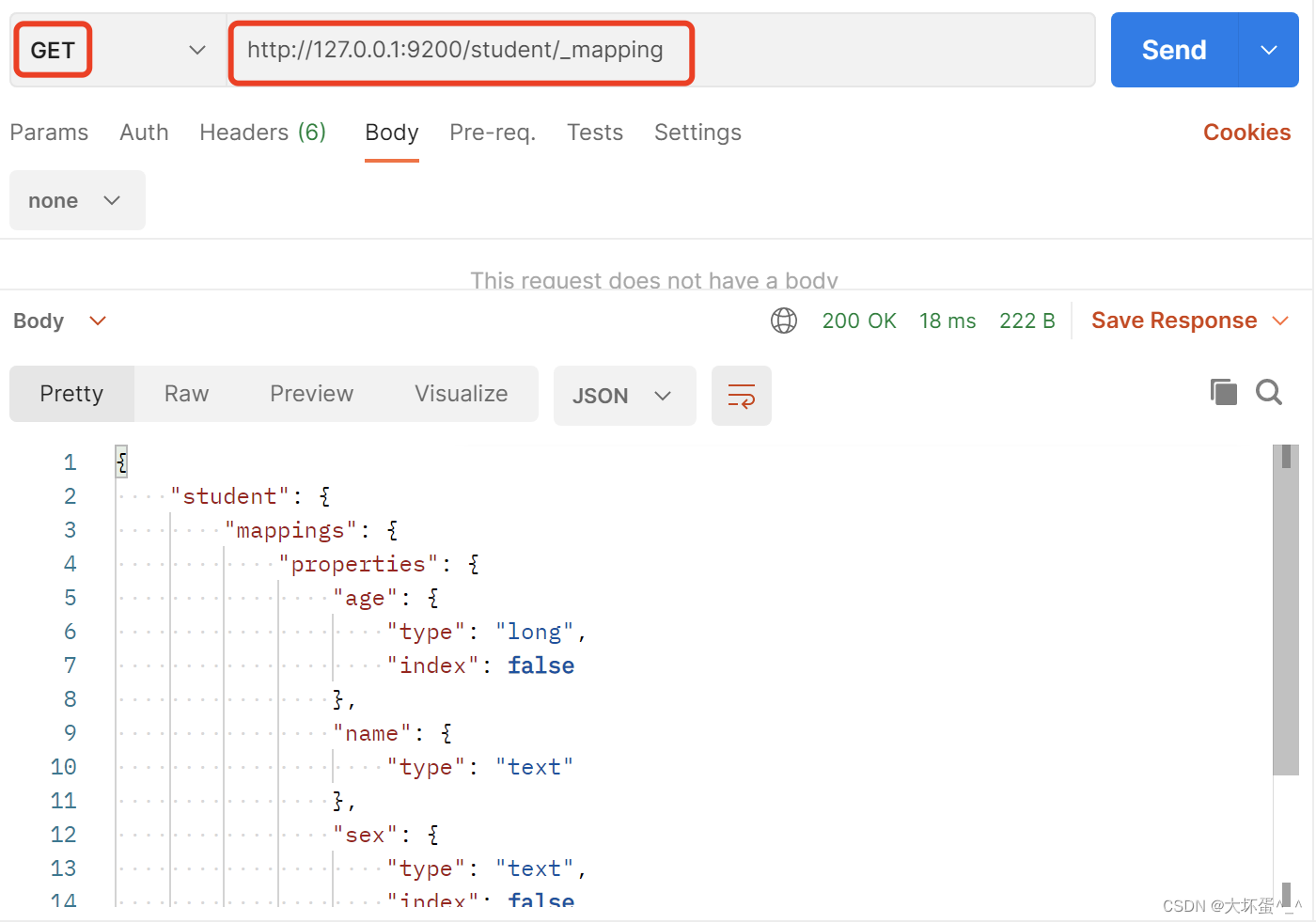Select the Visualize view

pos(462,394)
